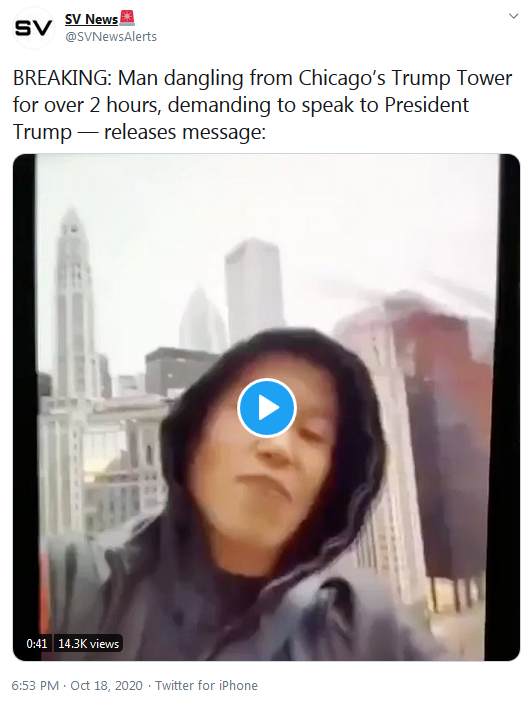Click the words 'releases message:' in tweet

(185, 132)
